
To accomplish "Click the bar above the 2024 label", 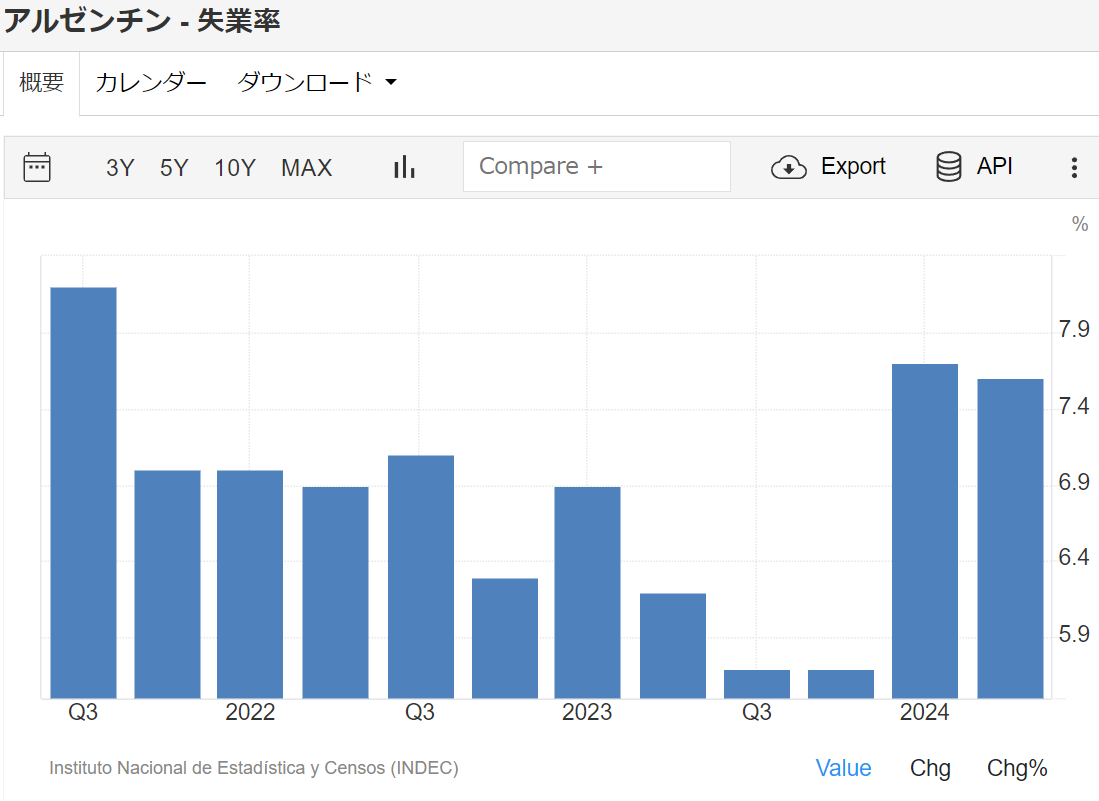I will point(924,530).
